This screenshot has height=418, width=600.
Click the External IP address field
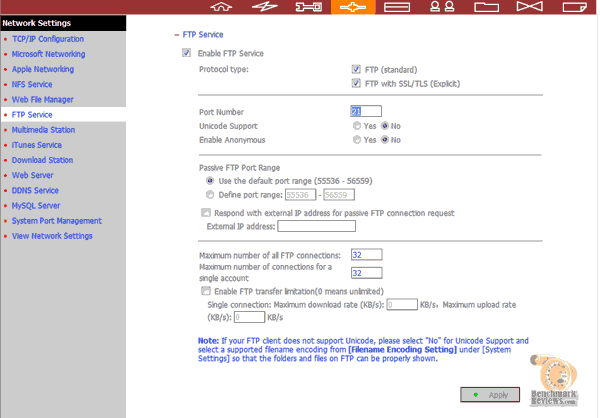tap(316, 226)
